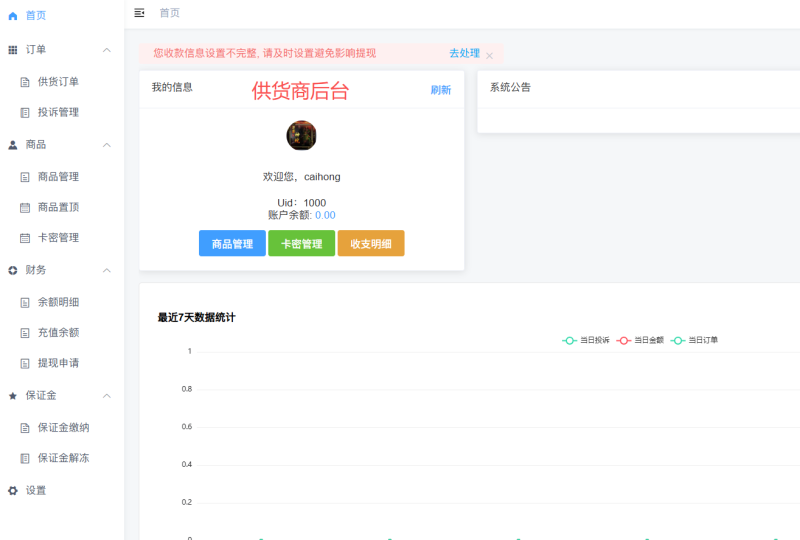
Task: Click the circle icon beside 财务
Action: [13, 270]
